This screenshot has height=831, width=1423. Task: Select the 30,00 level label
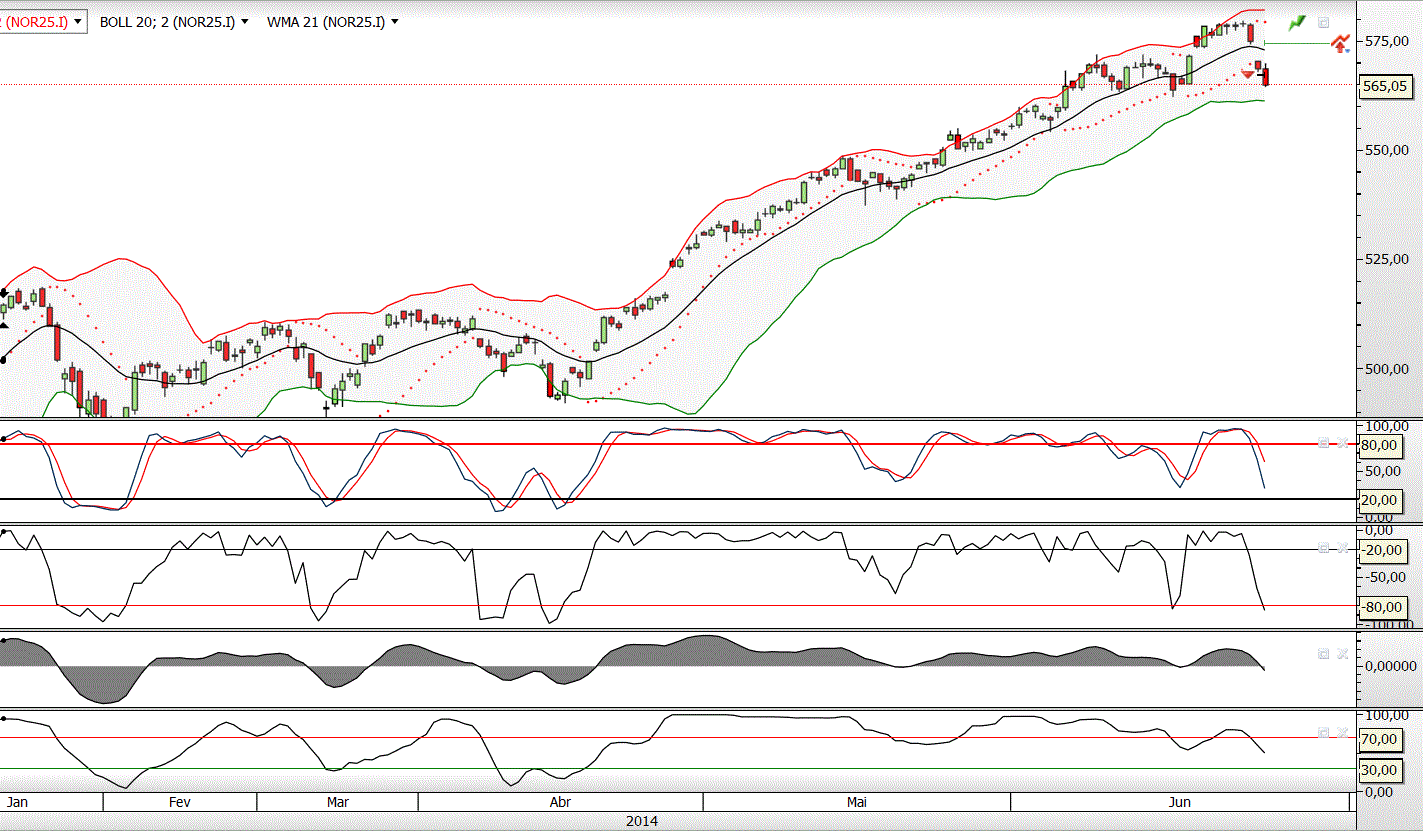1383,770
